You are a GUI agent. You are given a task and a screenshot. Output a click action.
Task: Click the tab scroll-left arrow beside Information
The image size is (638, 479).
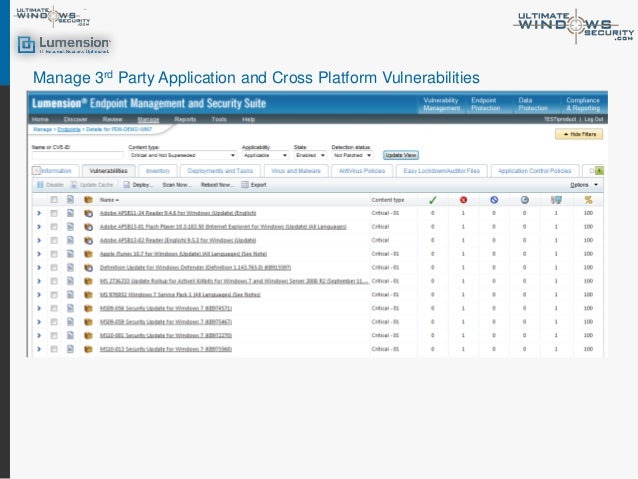[x=36, y=171]
